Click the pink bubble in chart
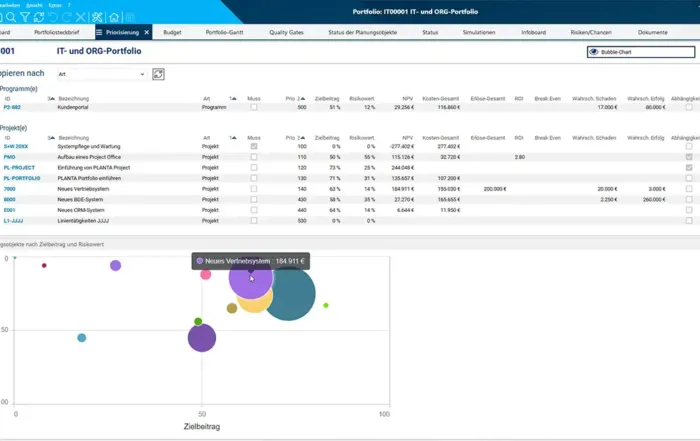Viewport: 700px width, 441px height. [205, 274]
